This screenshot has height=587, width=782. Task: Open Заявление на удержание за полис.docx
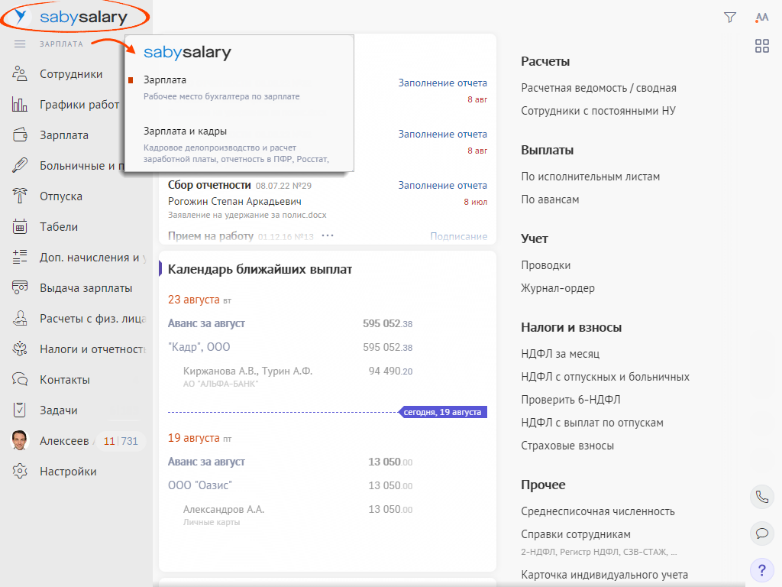point(247,215)
